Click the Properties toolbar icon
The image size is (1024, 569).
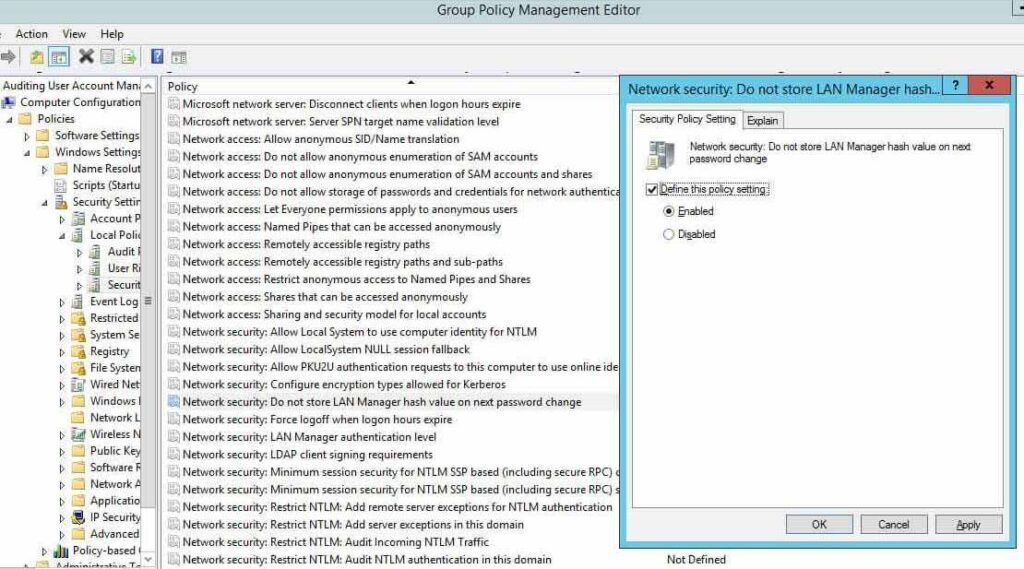pos(107,57)
